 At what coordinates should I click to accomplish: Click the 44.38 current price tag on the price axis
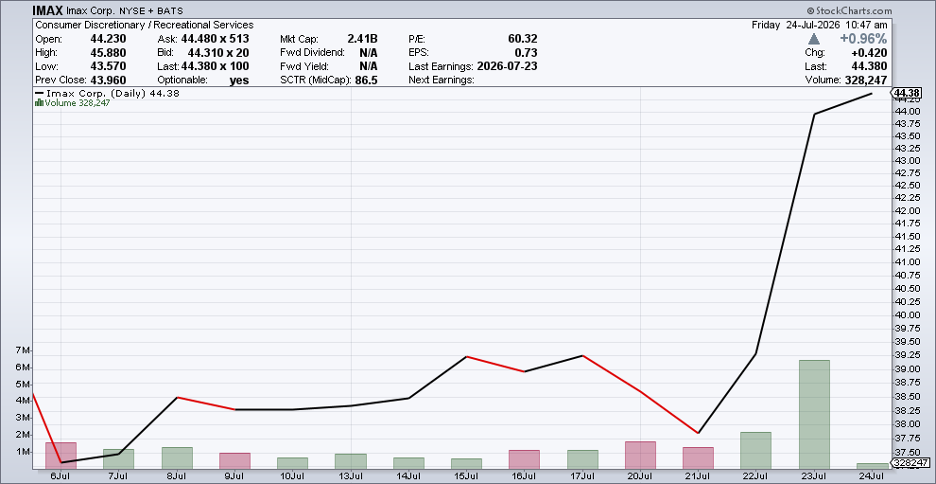(x=908, y=93)
